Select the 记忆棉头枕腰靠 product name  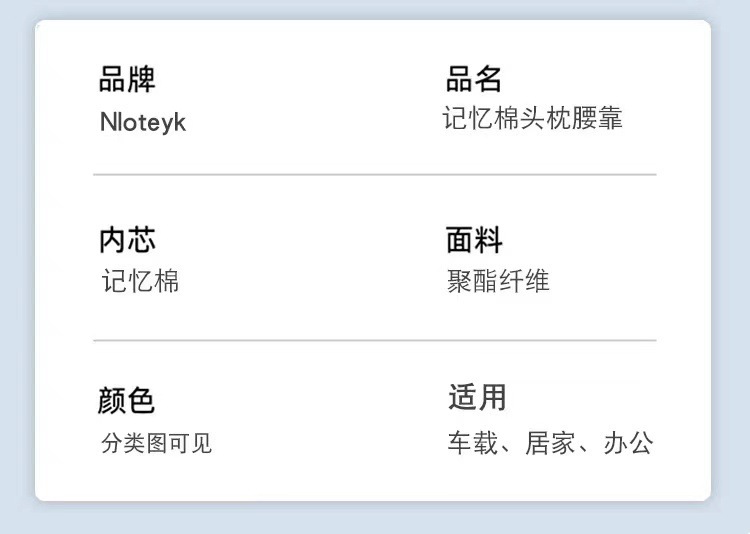(532, 118)
